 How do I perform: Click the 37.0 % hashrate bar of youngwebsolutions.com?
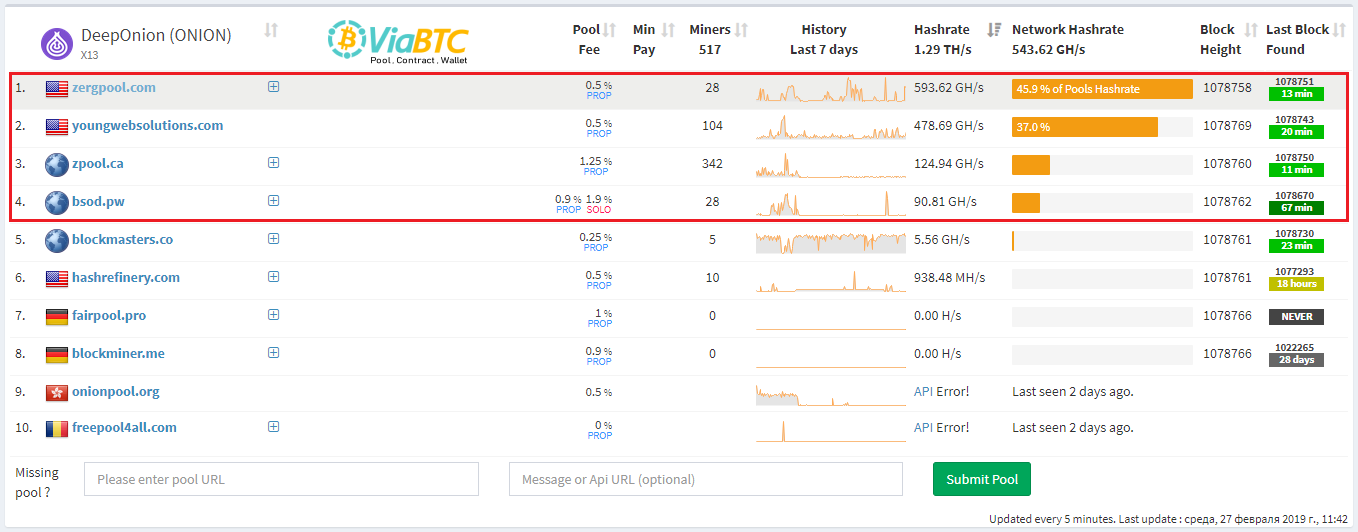[x=1085, y=127]
